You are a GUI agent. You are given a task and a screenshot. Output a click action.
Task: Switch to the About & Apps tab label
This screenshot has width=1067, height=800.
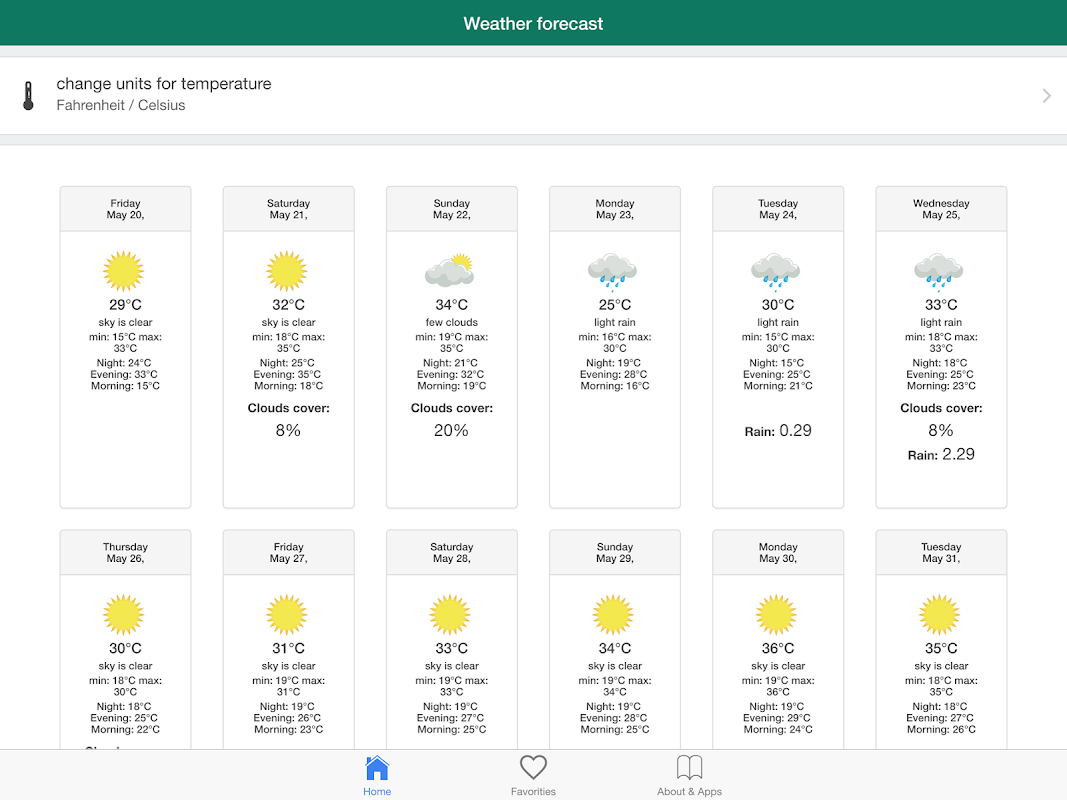tap(689, 791)
